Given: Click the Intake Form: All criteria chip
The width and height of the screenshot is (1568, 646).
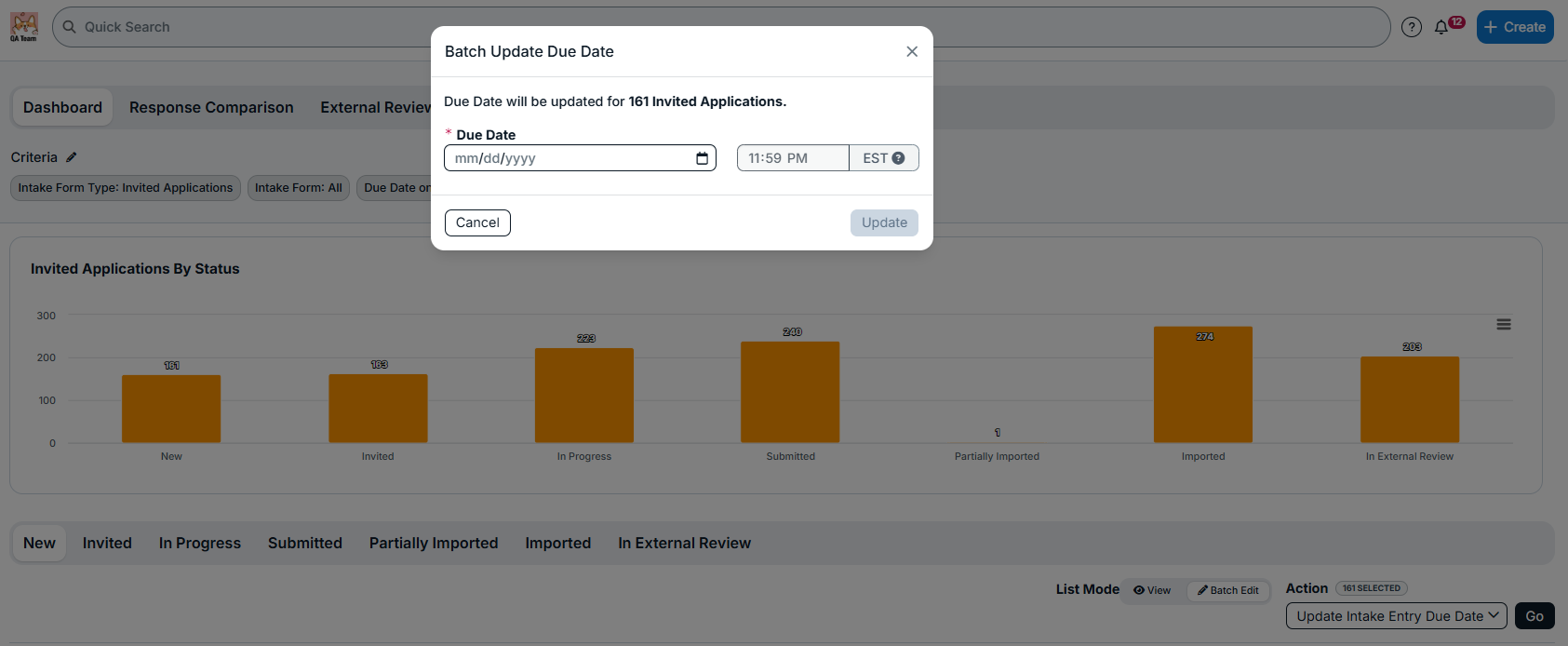Looking at the screenshot, I should point(299,188).
